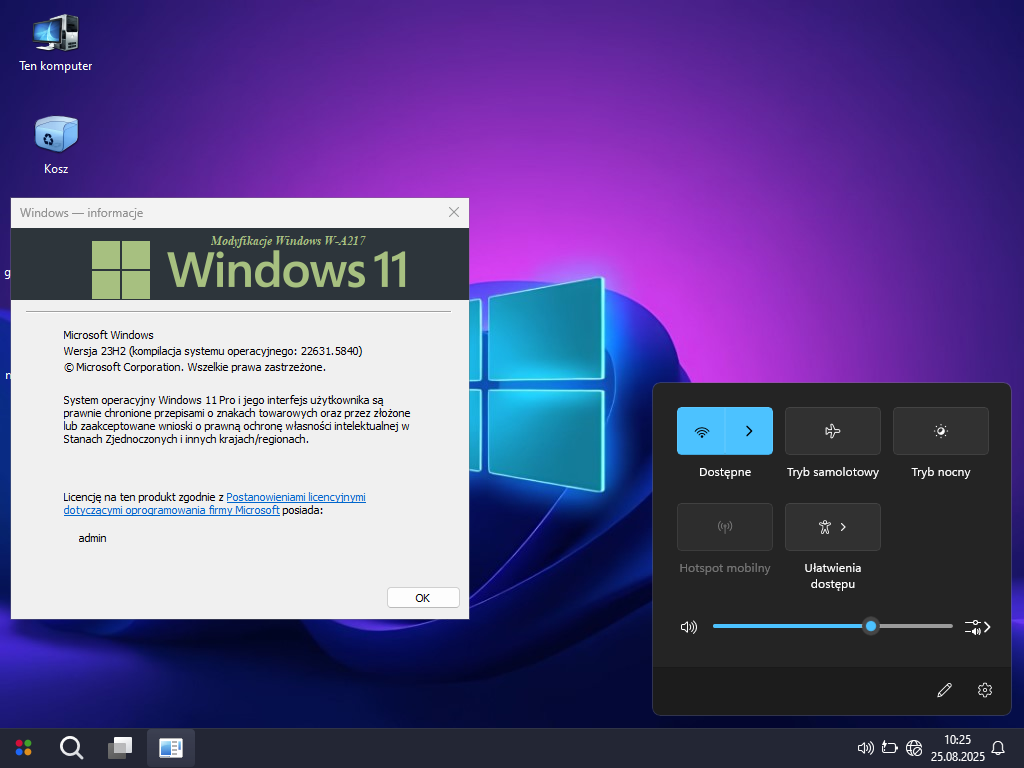Enable Tryb samolotowy airplane mode
The image size is (1024, 768).
(x=832, y=431)
